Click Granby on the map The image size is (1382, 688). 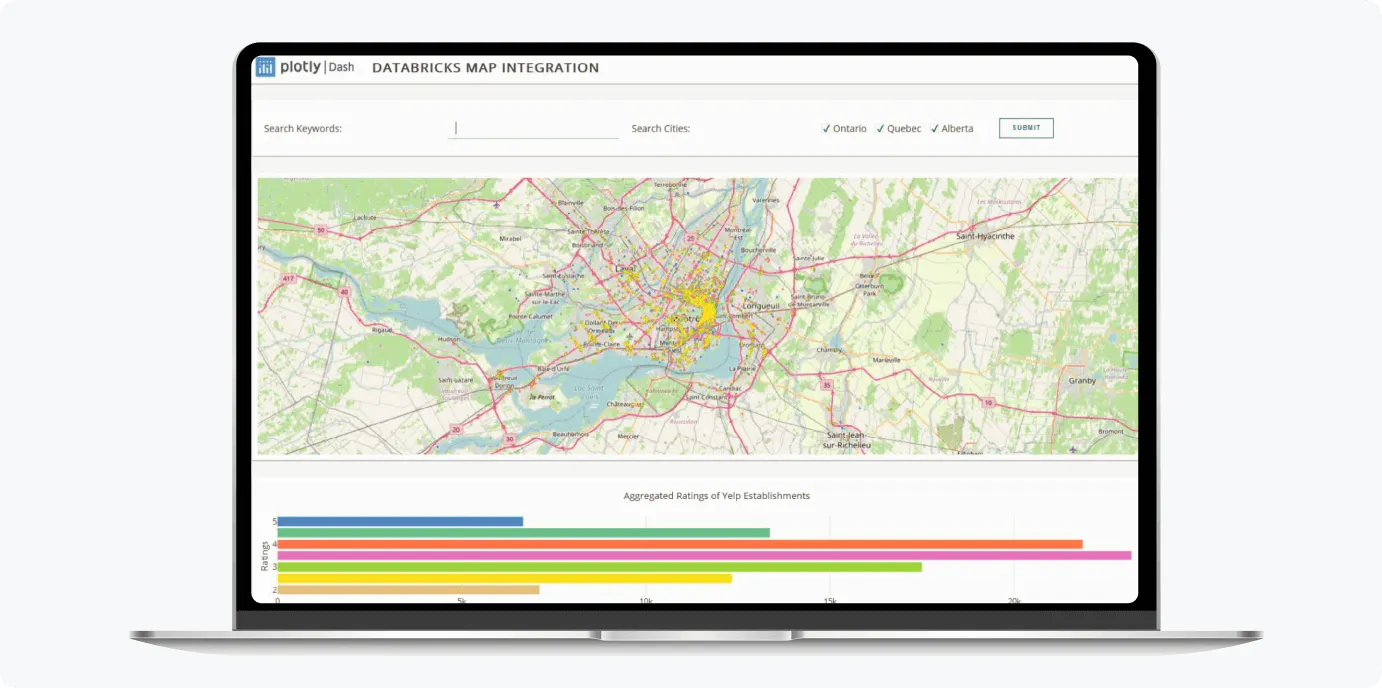coord(1082,381)
